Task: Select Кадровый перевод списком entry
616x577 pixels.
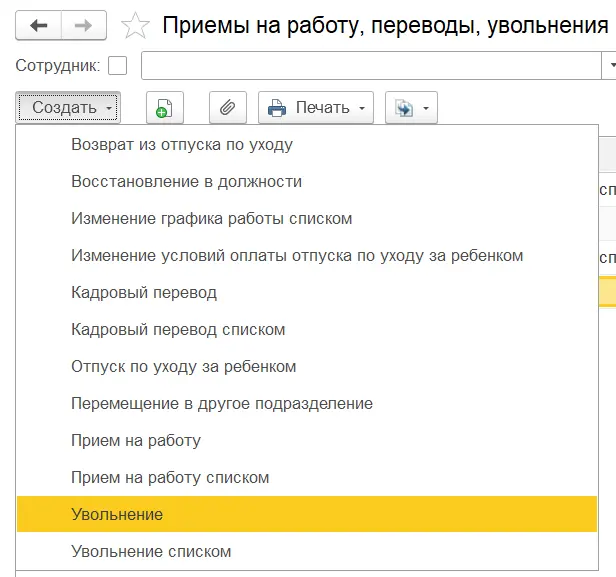Action: coord(178,329)
